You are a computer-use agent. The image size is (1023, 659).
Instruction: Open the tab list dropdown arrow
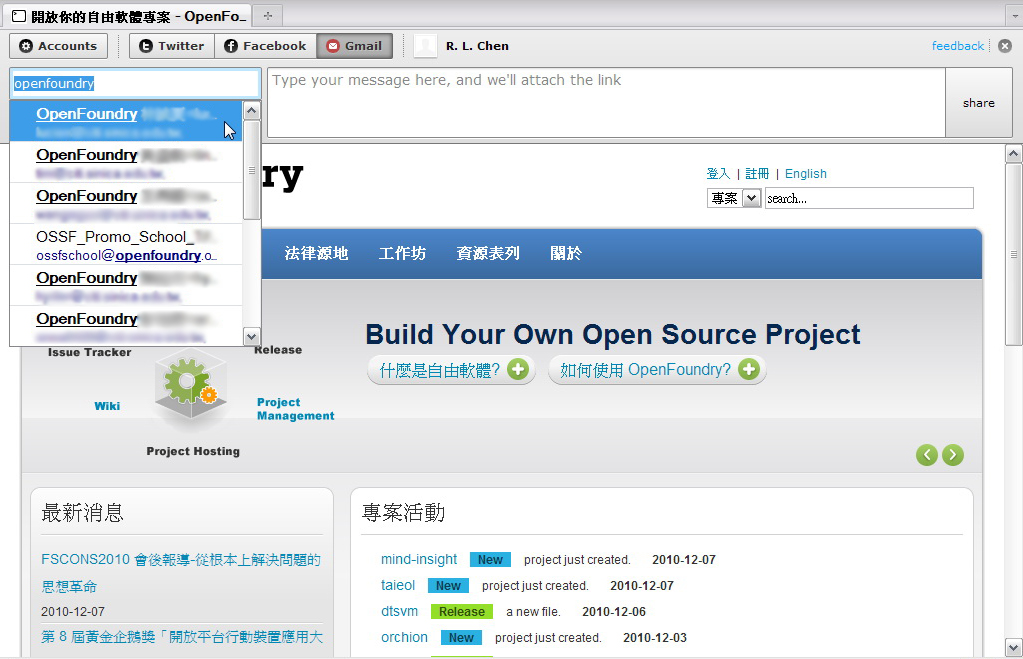tap(1014, 16)
